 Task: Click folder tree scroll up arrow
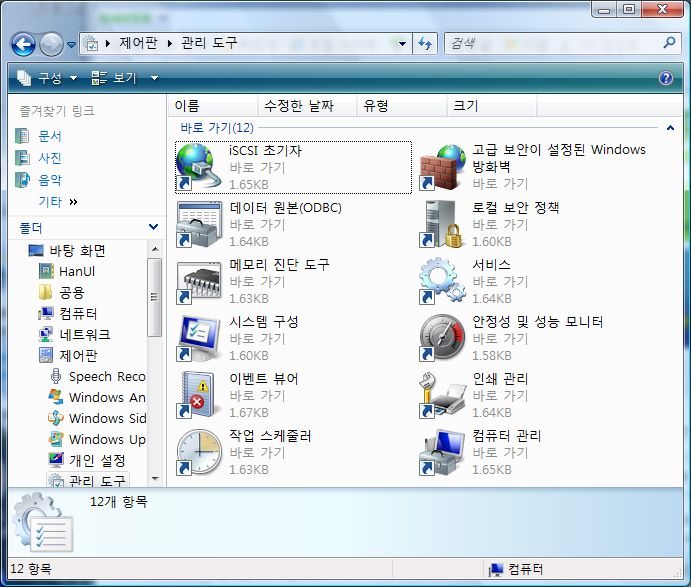[155, 249]
